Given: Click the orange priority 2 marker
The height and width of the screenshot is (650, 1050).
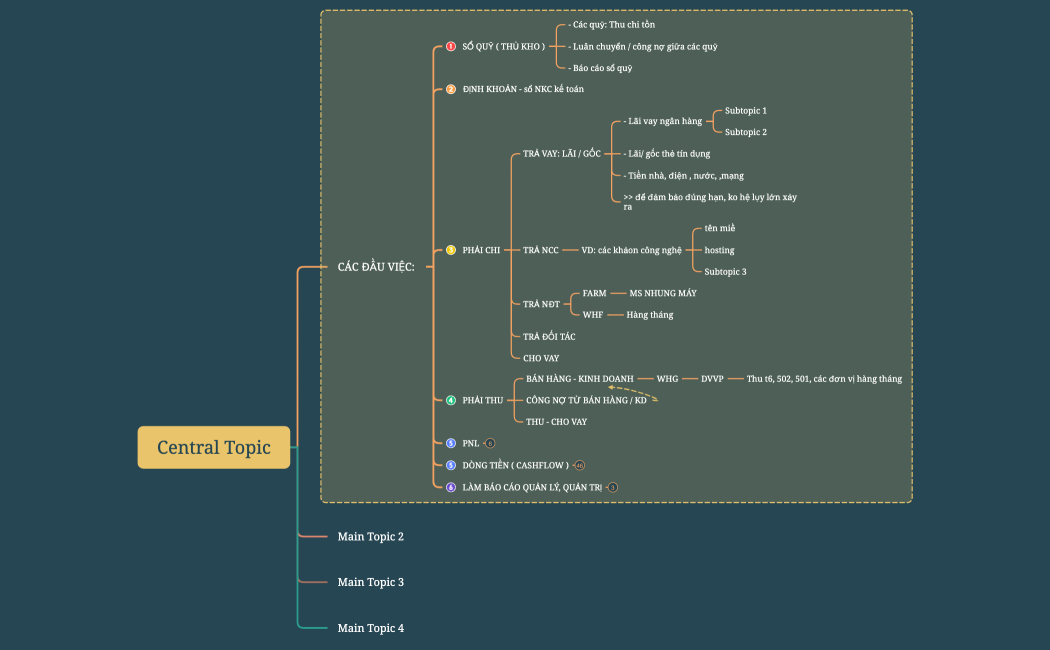Looking at the screenshot, I should [x=451, y=89].
